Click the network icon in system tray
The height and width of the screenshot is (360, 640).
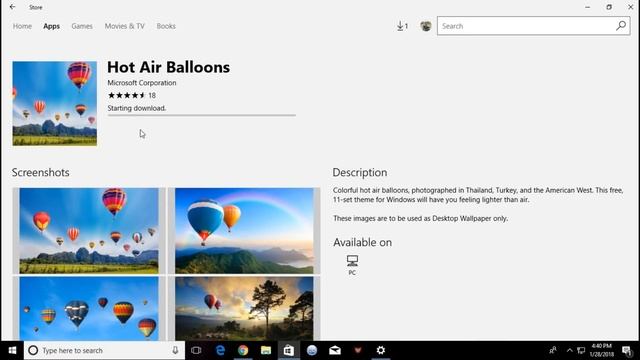(x=581, y=350)
